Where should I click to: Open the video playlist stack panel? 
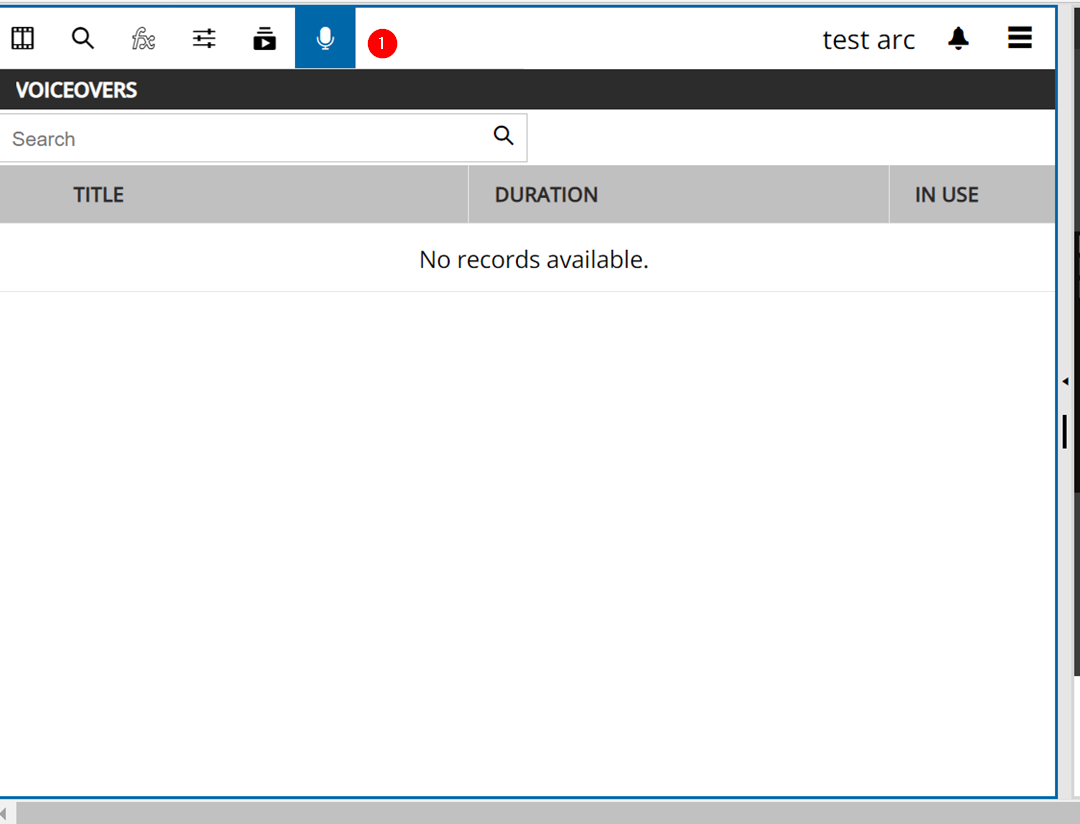[264, 39]
